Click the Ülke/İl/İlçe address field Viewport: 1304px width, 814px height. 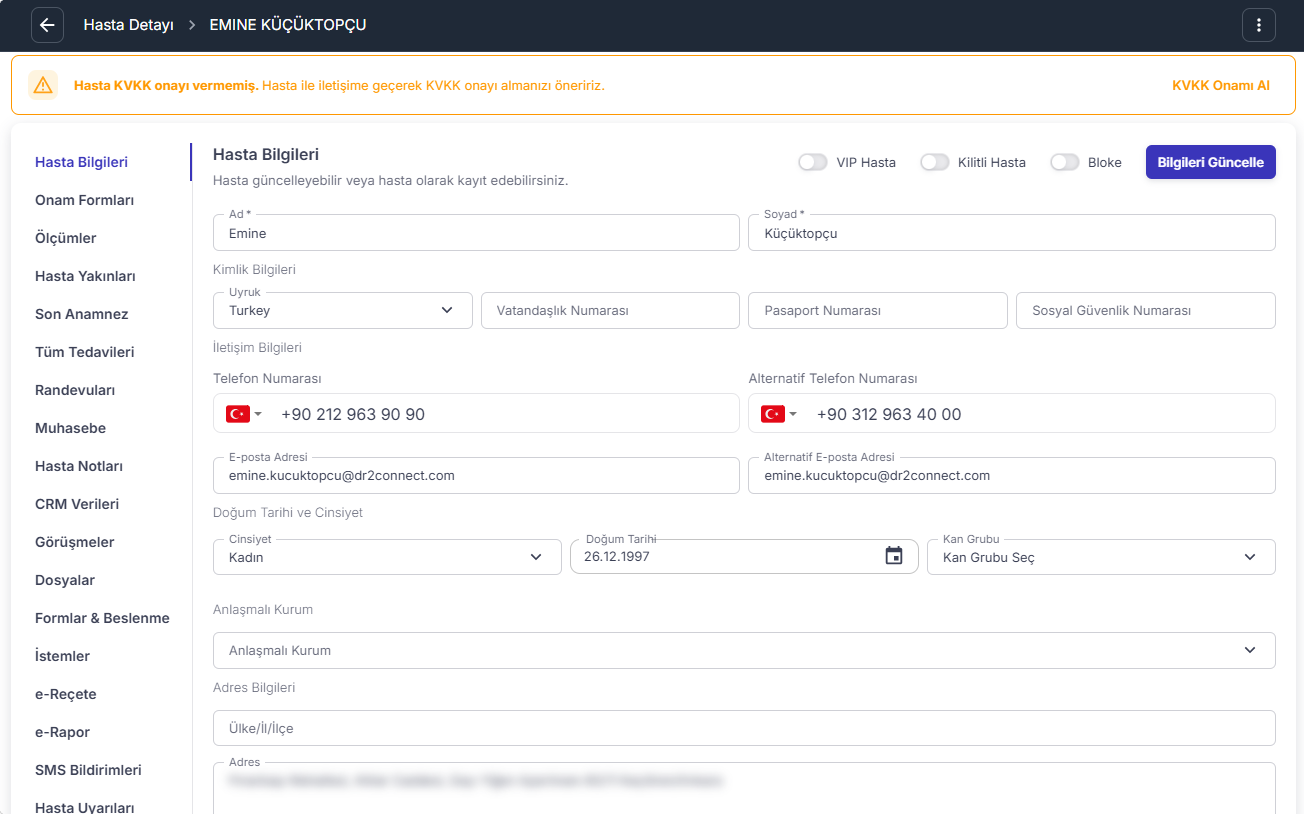click(x=744, y=728)
